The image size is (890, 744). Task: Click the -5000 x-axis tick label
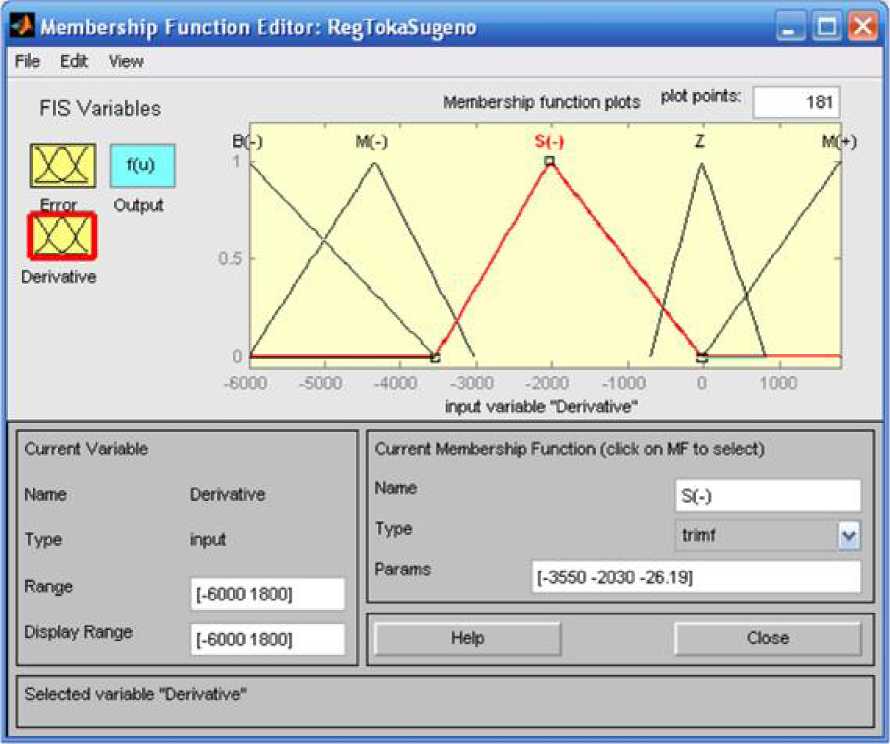tap(320, 383)
